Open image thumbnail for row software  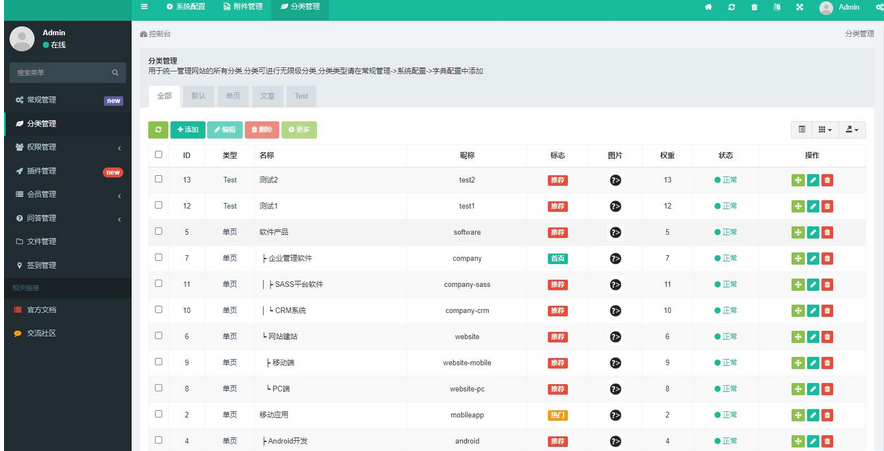[x=615, y=232]
